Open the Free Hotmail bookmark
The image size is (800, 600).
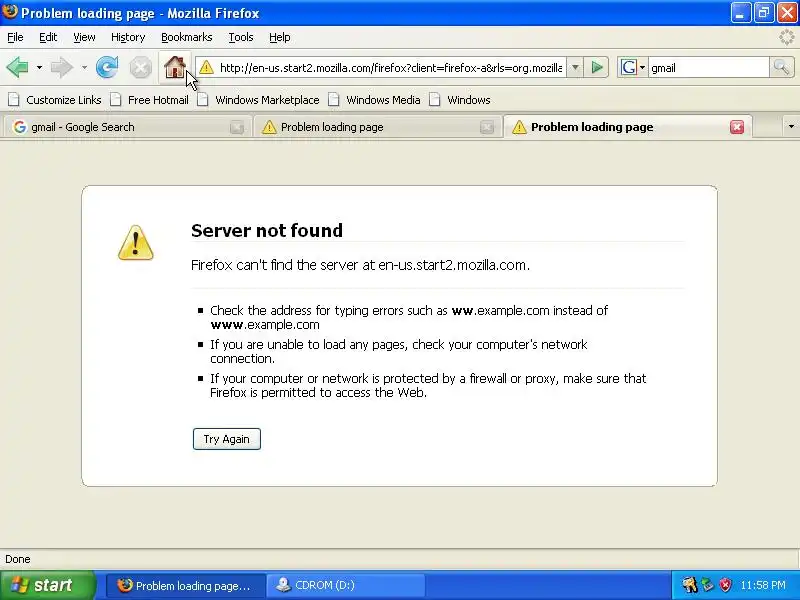pos(149,100)
